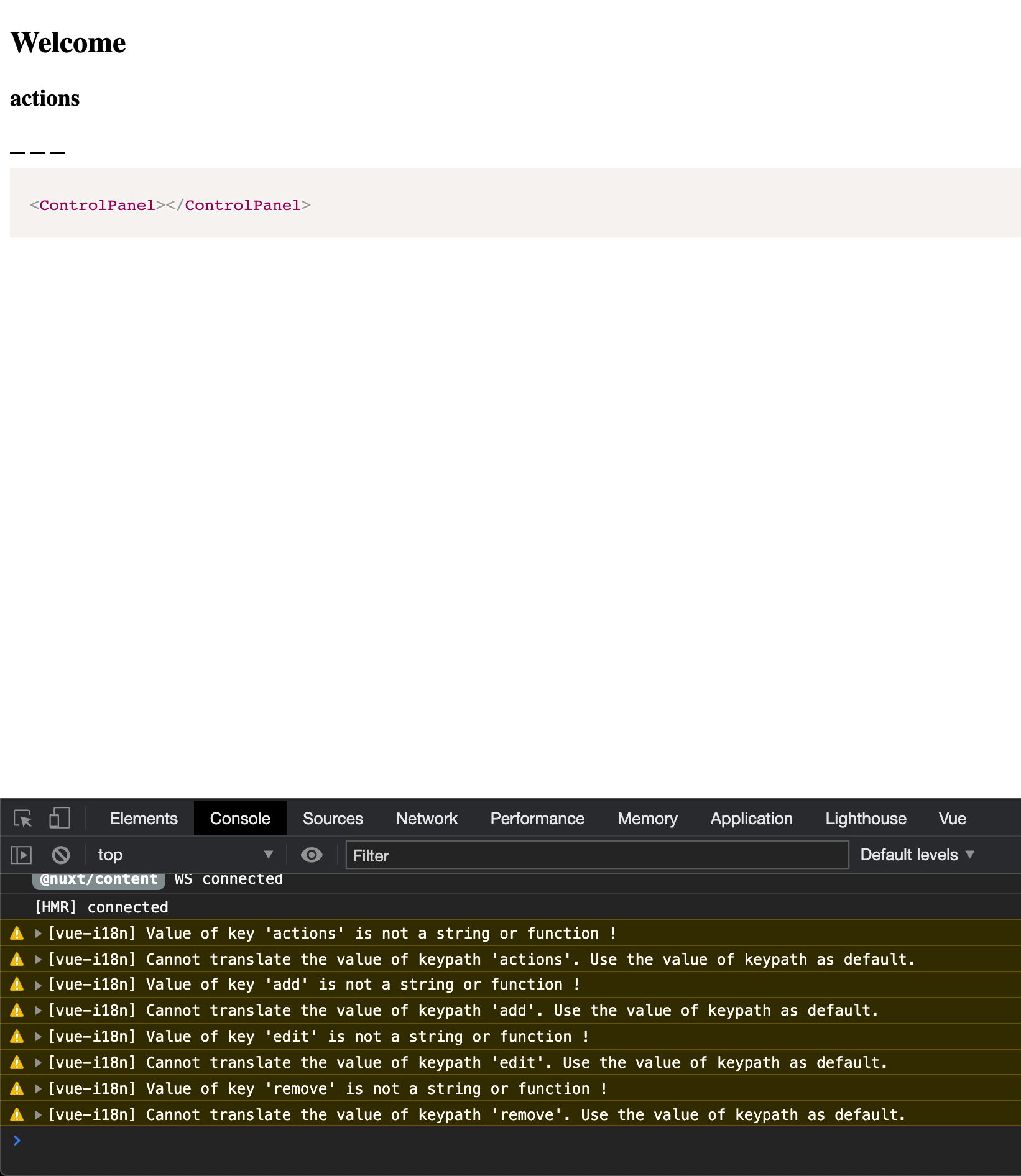
Task: Open live expression eye icon
Action: click(x=312, y=855)
